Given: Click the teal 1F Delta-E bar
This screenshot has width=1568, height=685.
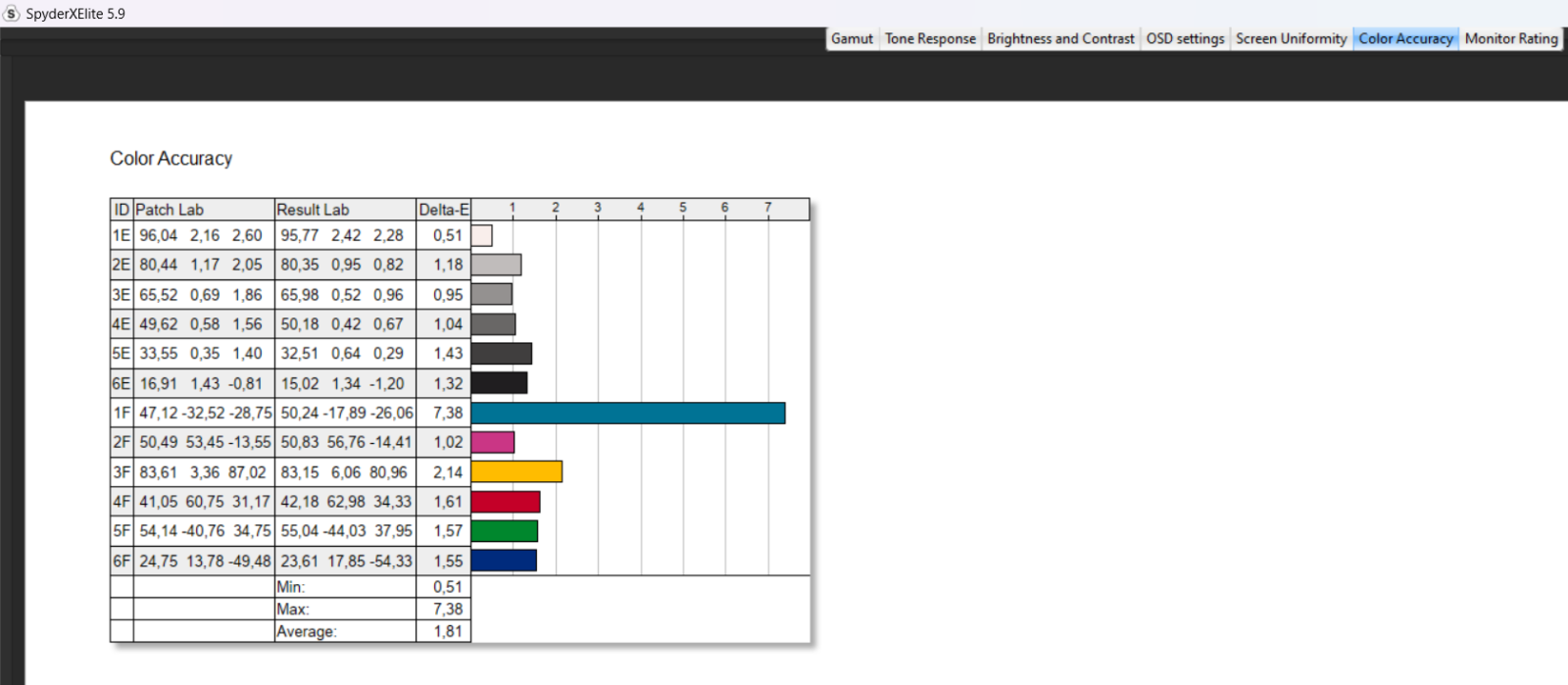Looking at the screenshot, I should [x=627, y=414].
